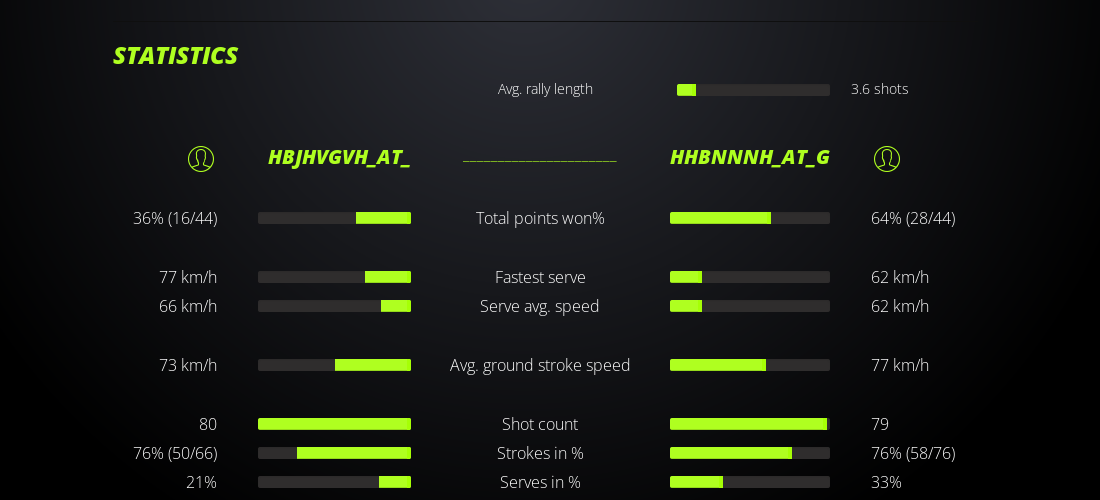
Task: Click the right Serves in % bar
Action: pyautogui.click(x=750, y=482)
